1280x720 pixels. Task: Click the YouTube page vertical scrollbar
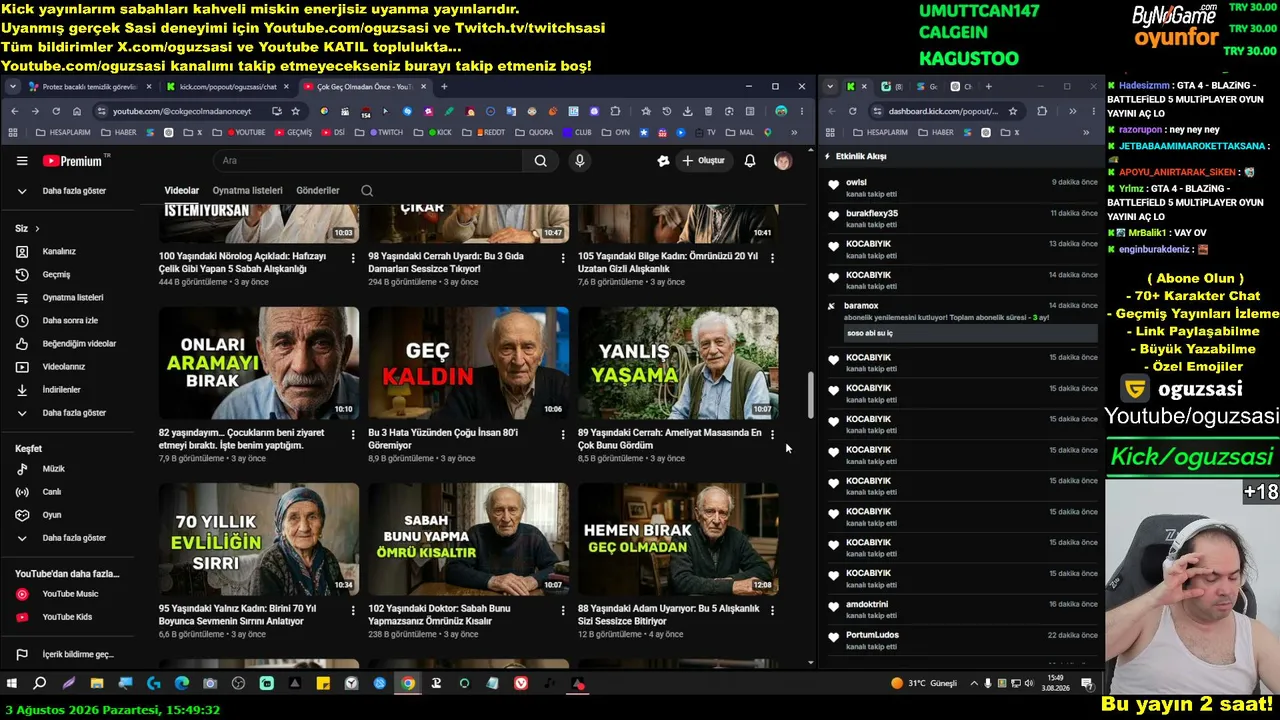click(810, 395)
